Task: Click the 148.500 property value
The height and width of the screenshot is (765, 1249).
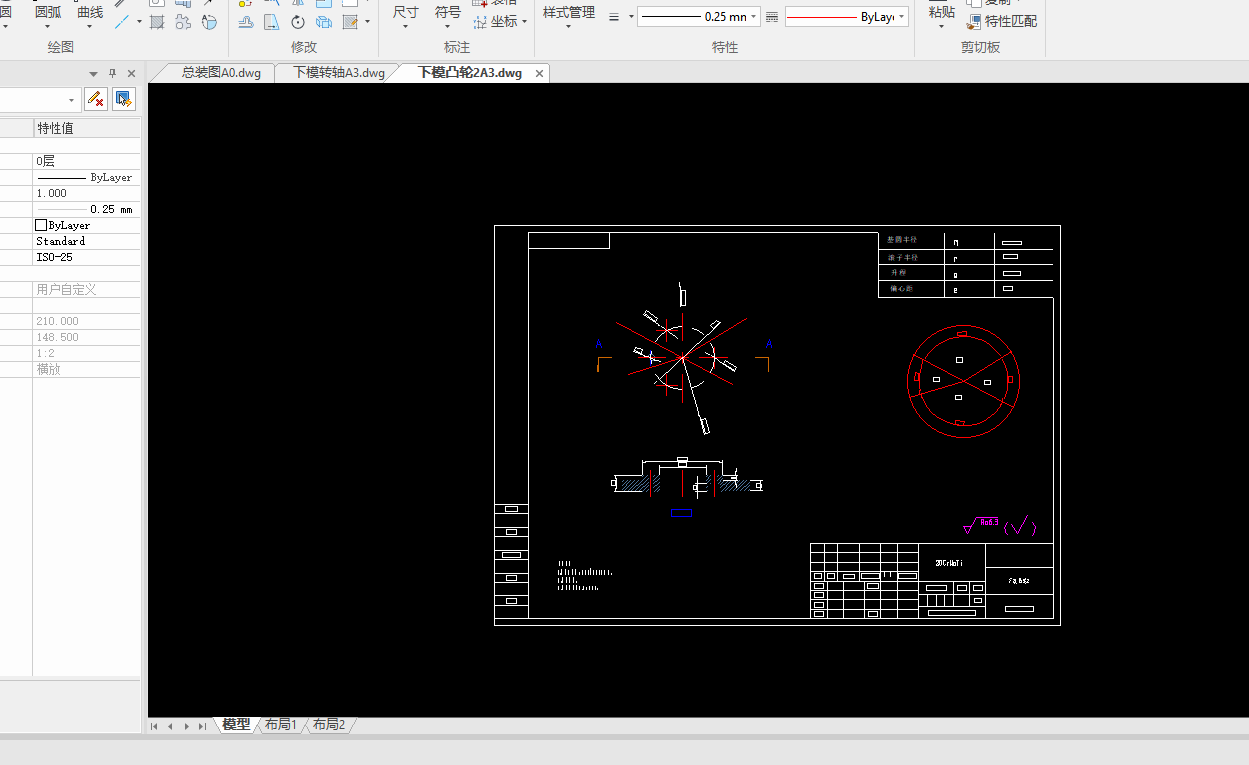Action: pyautogui.click(x=87, y=337)
